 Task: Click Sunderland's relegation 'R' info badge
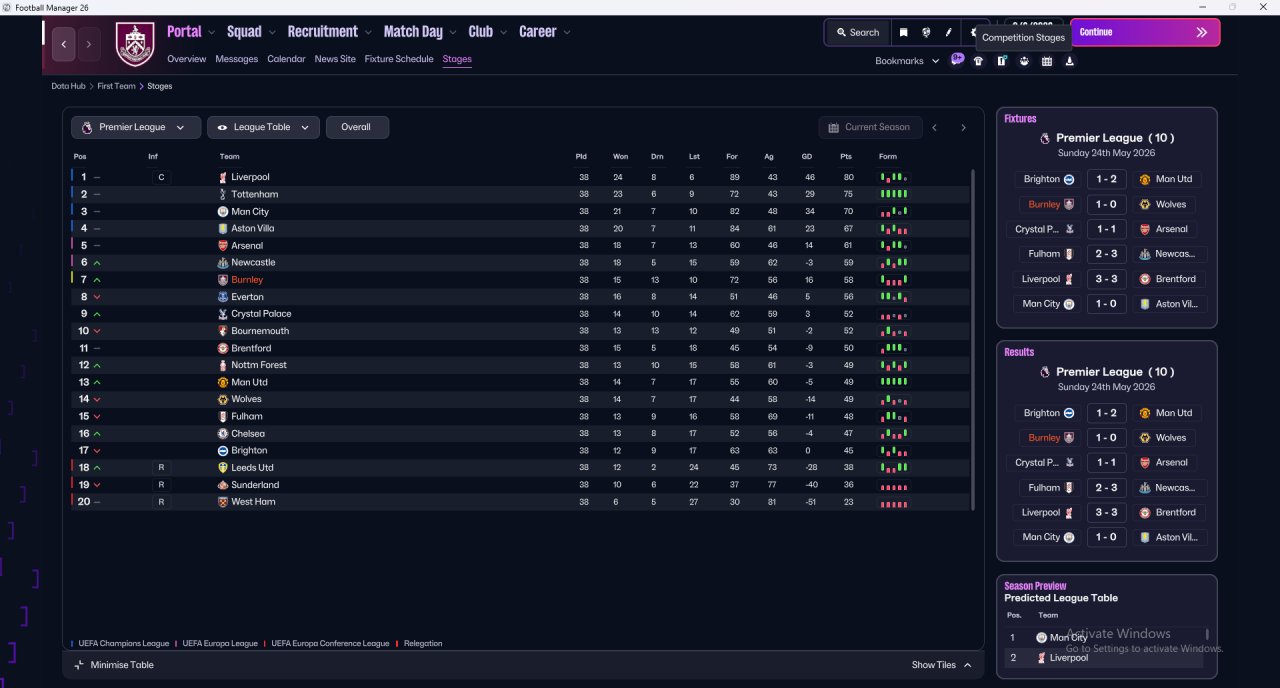point(161,485)
